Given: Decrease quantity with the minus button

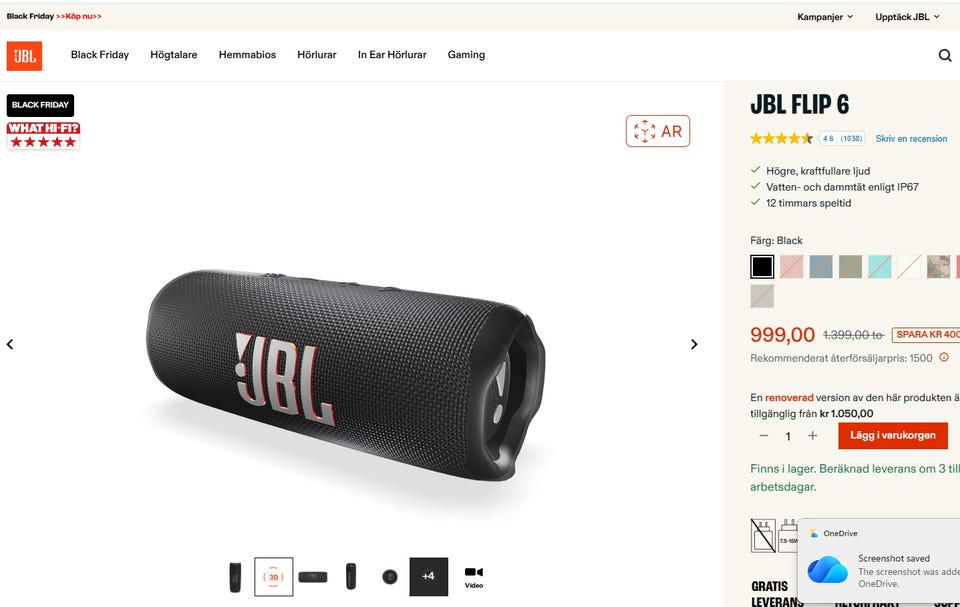Looking at the screenshot, I should click(x=763, y=435).
